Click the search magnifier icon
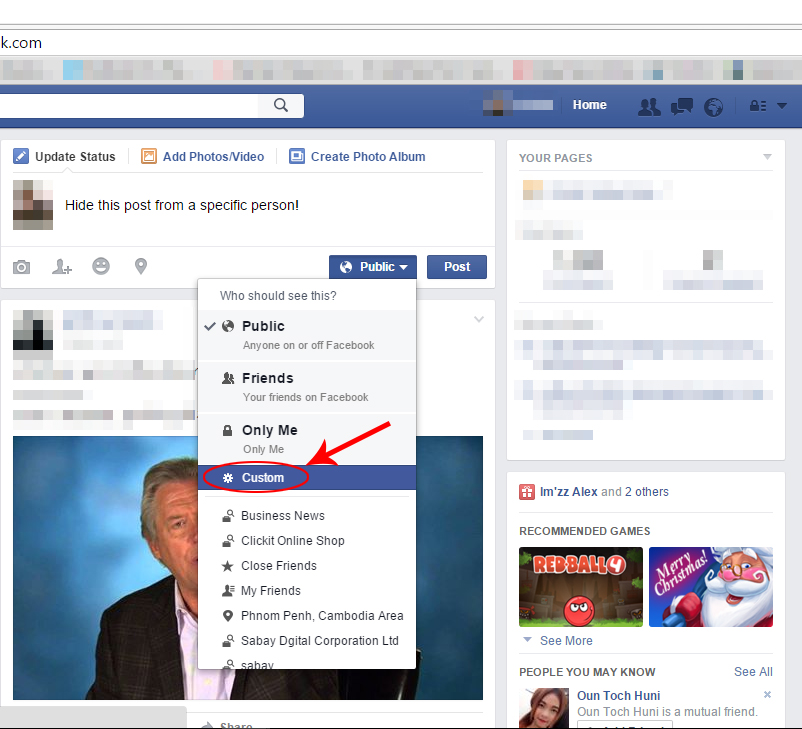 click(281, 105)
